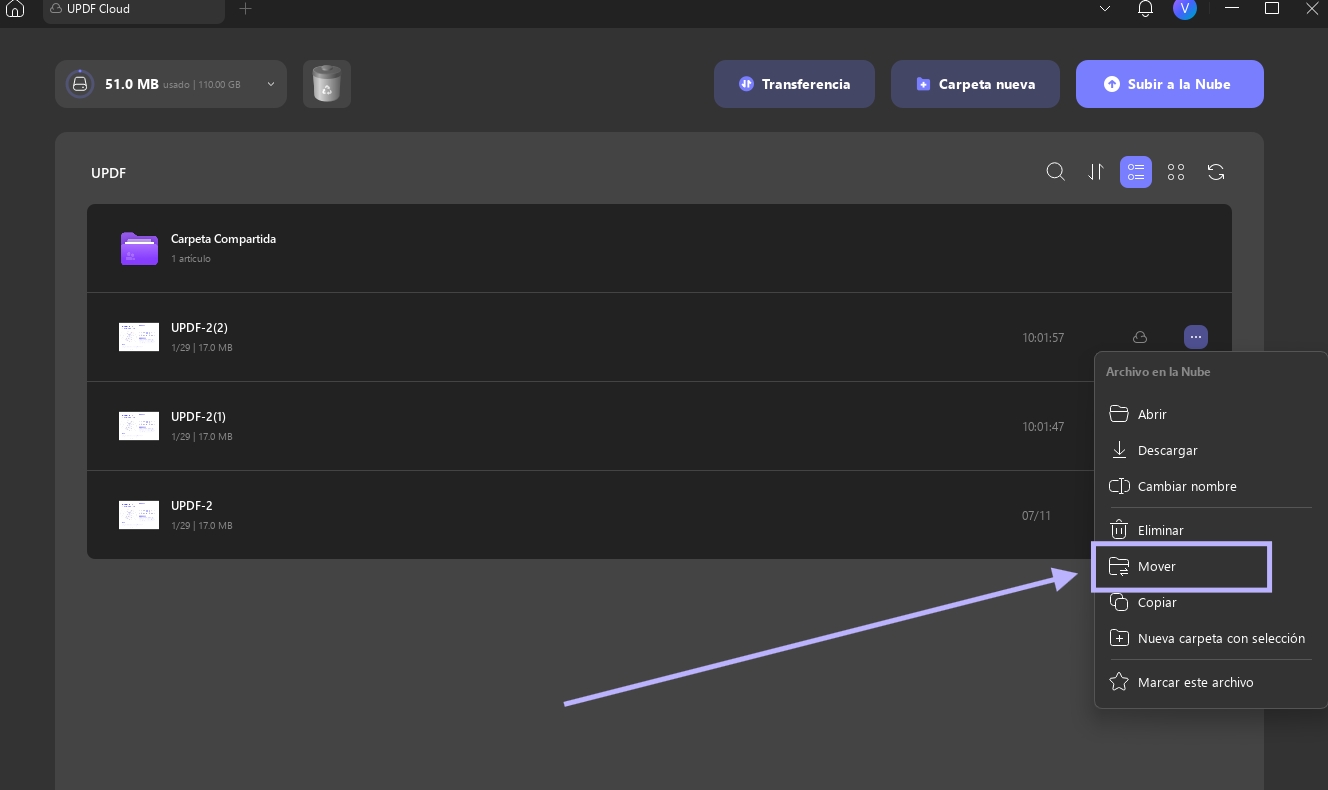Choose Cambiar nombre in context menu
1328x790 pixels.
click(1210, 486)
